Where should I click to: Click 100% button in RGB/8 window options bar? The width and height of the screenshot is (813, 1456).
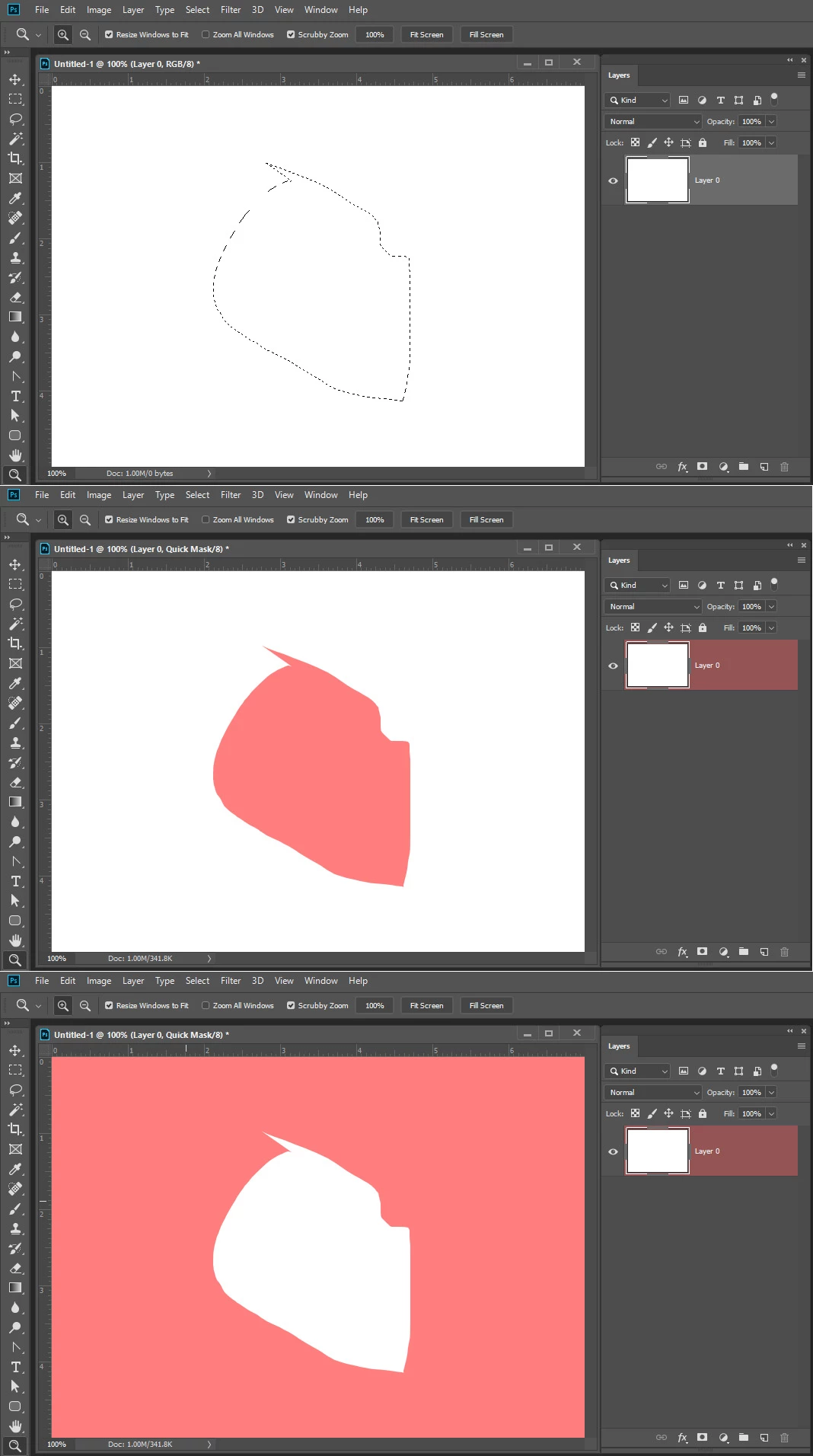pos(375,34)
